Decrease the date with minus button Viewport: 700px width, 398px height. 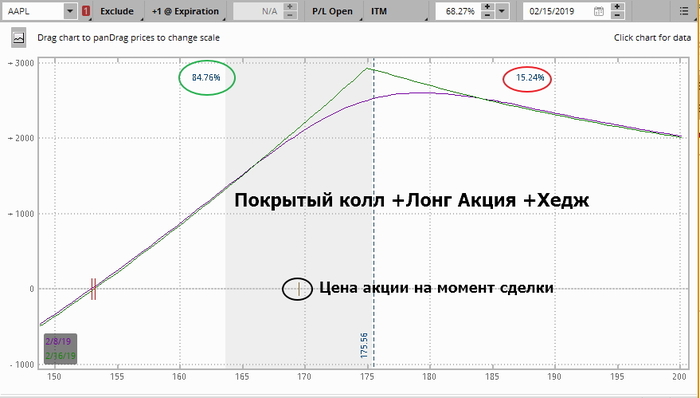coord(617,15)
